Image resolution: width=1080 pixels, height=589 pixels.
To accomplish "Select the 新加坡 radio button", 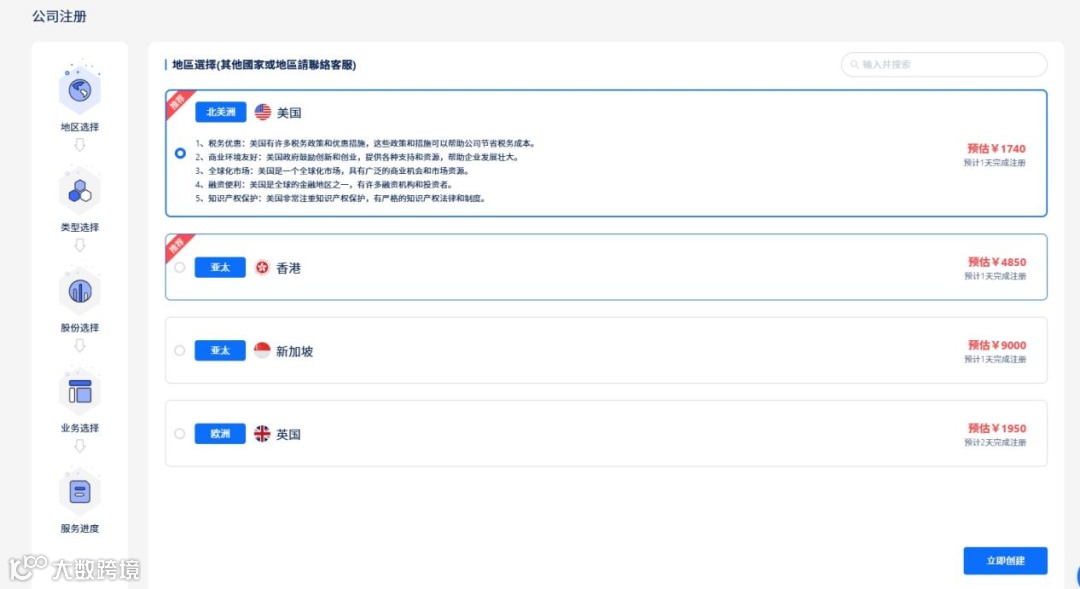I will [x=180, y=350].
